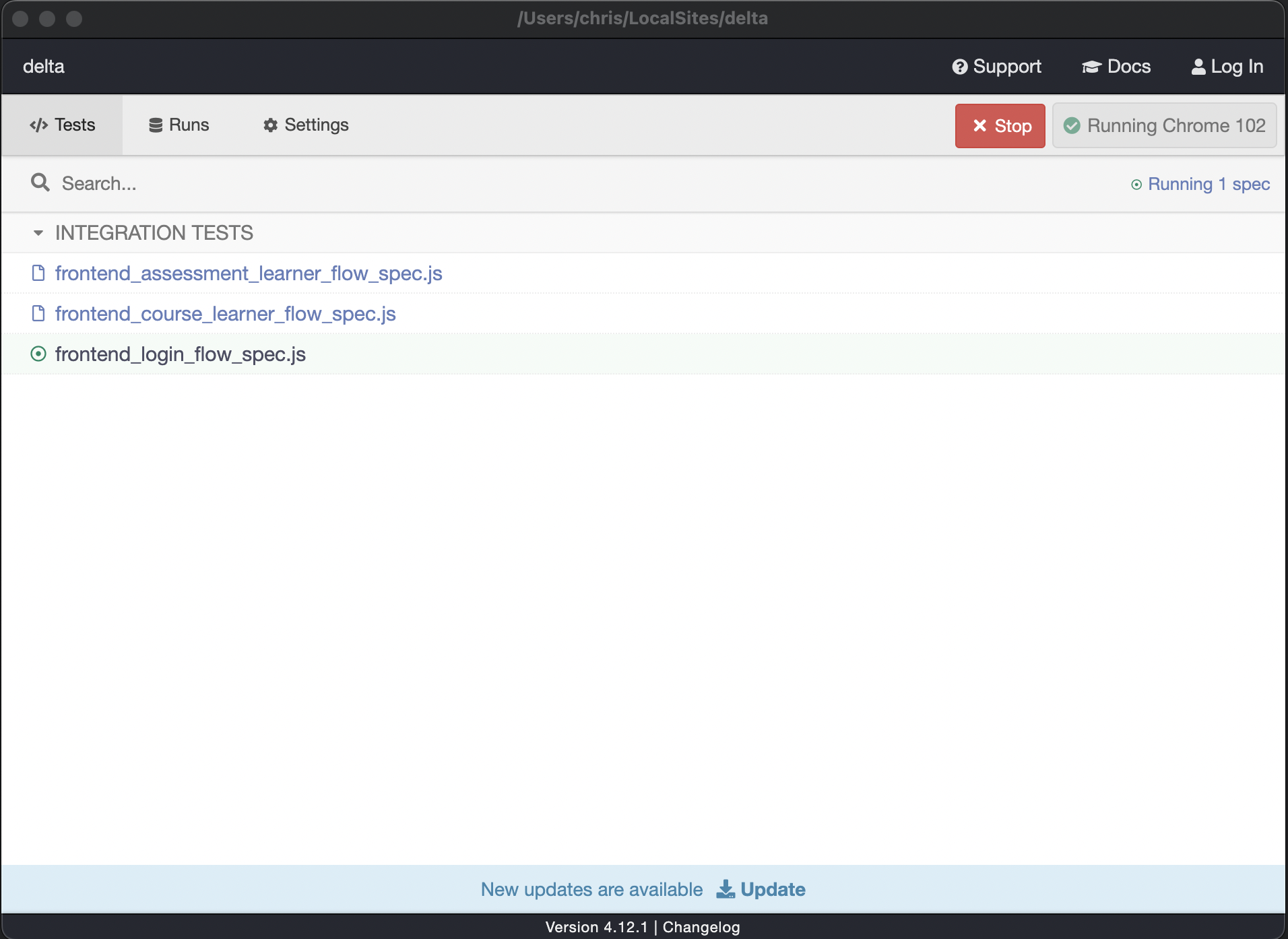Click the green checkmark icon on browser selector

(1072, 126)
